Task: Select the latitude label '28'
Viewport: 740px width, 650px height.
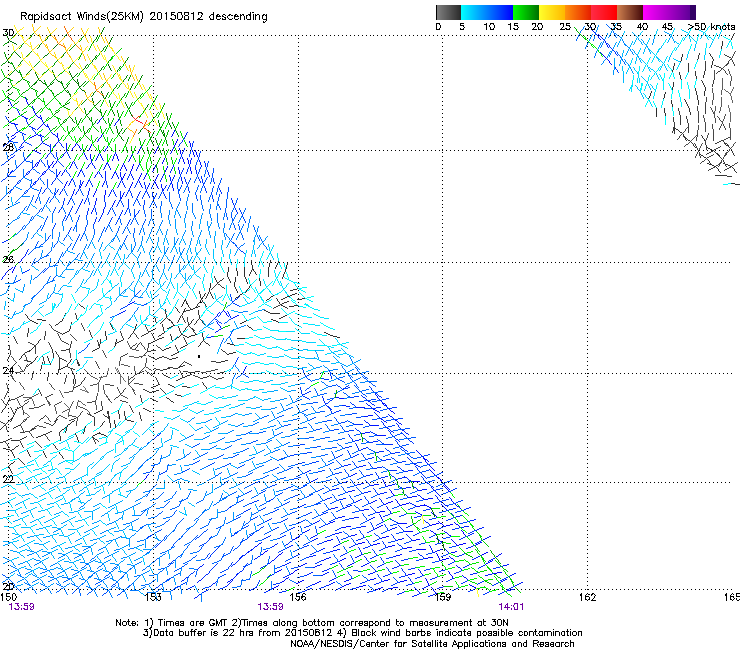Action: point(8,148)
